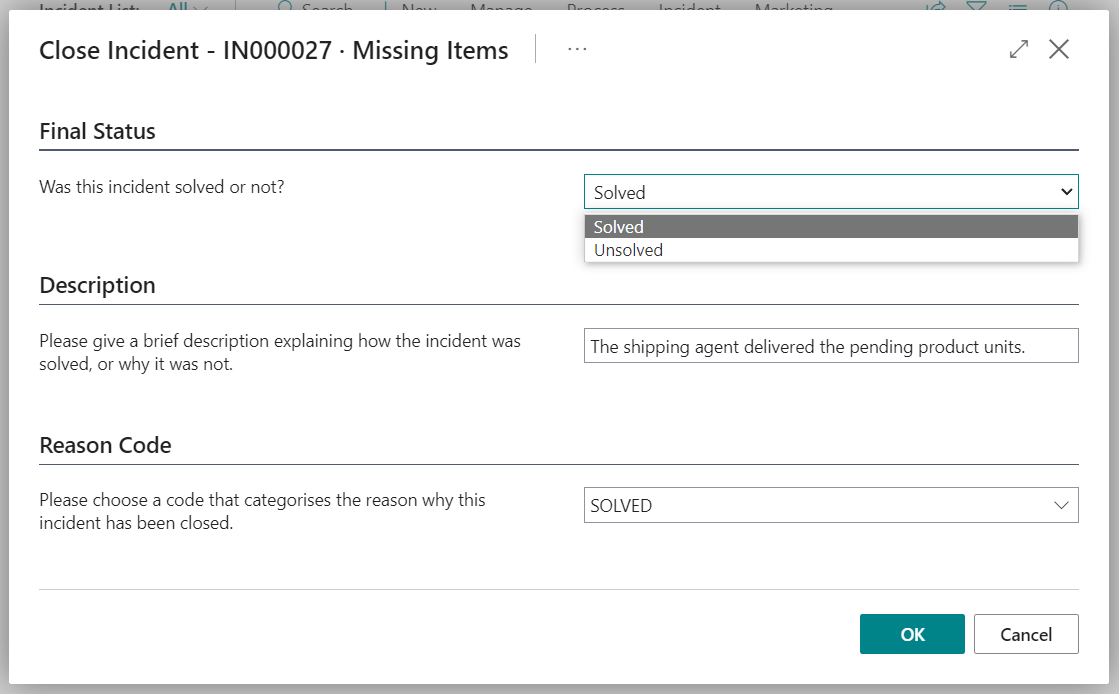Open the Incident menu

click(689, 8)
